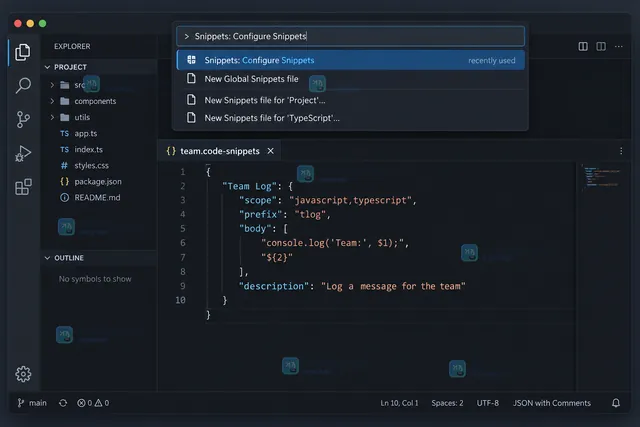
Task: Click the main branch indicator
Action: click(x=32, y=403)
